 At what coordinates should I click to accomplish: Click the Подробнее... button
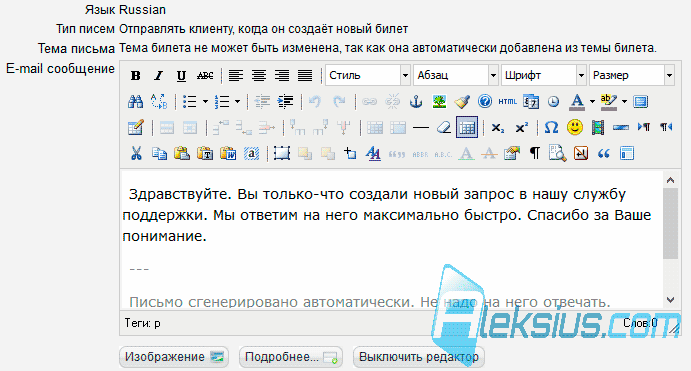(x=291, y=357)
